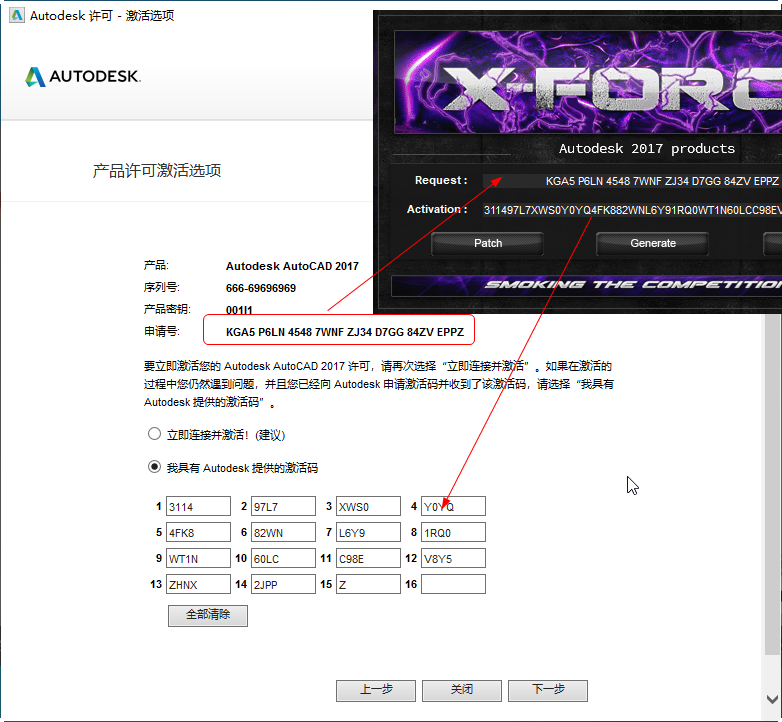
Task: Focus activation code box 4
Action: point(453,507)
